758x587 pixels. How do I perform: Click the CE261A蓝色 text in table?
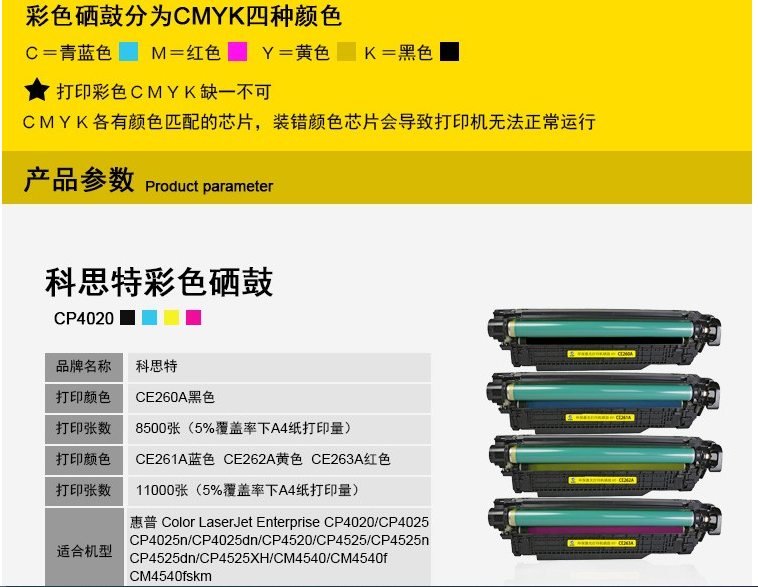175,459
